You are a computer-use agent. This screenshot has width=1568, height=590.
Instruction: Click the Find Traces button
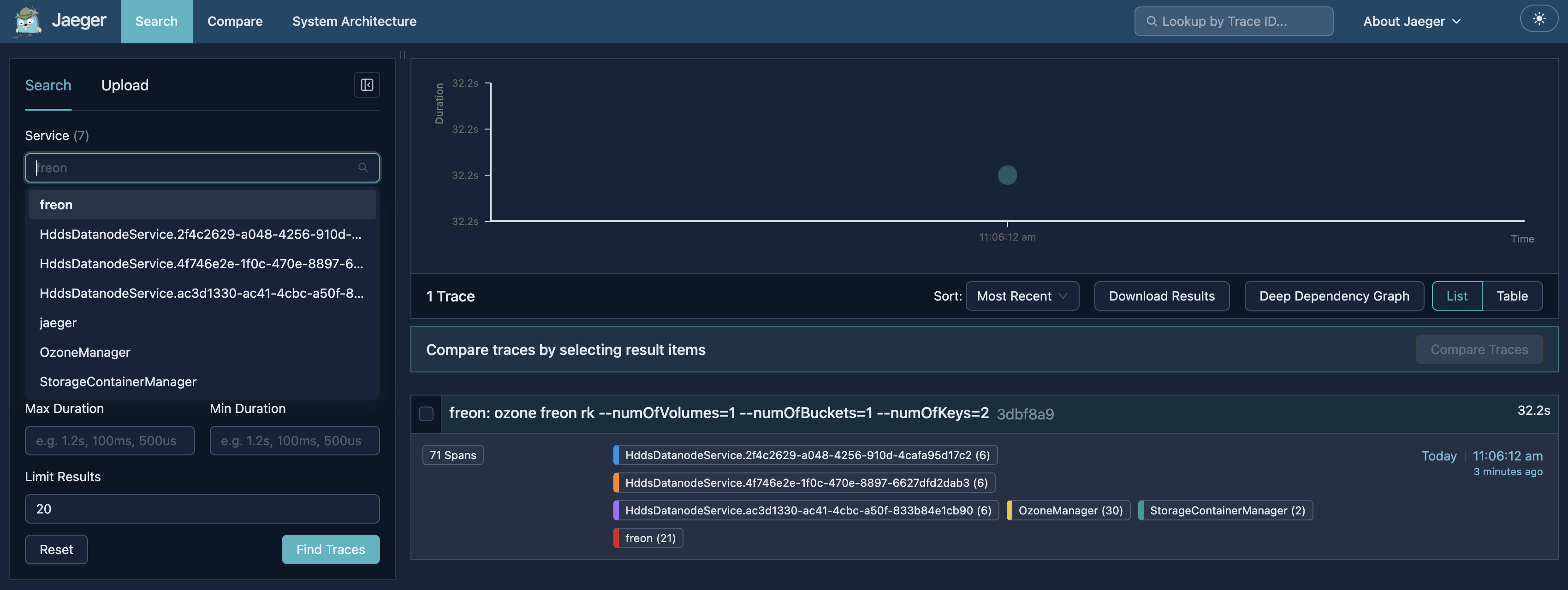click(x=331, y=550)
